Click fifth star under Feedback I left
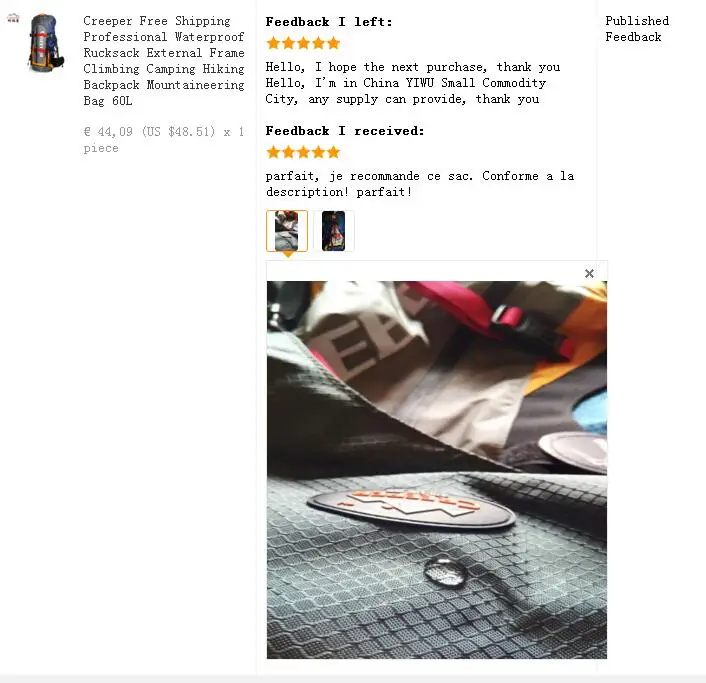 (333, 43)
